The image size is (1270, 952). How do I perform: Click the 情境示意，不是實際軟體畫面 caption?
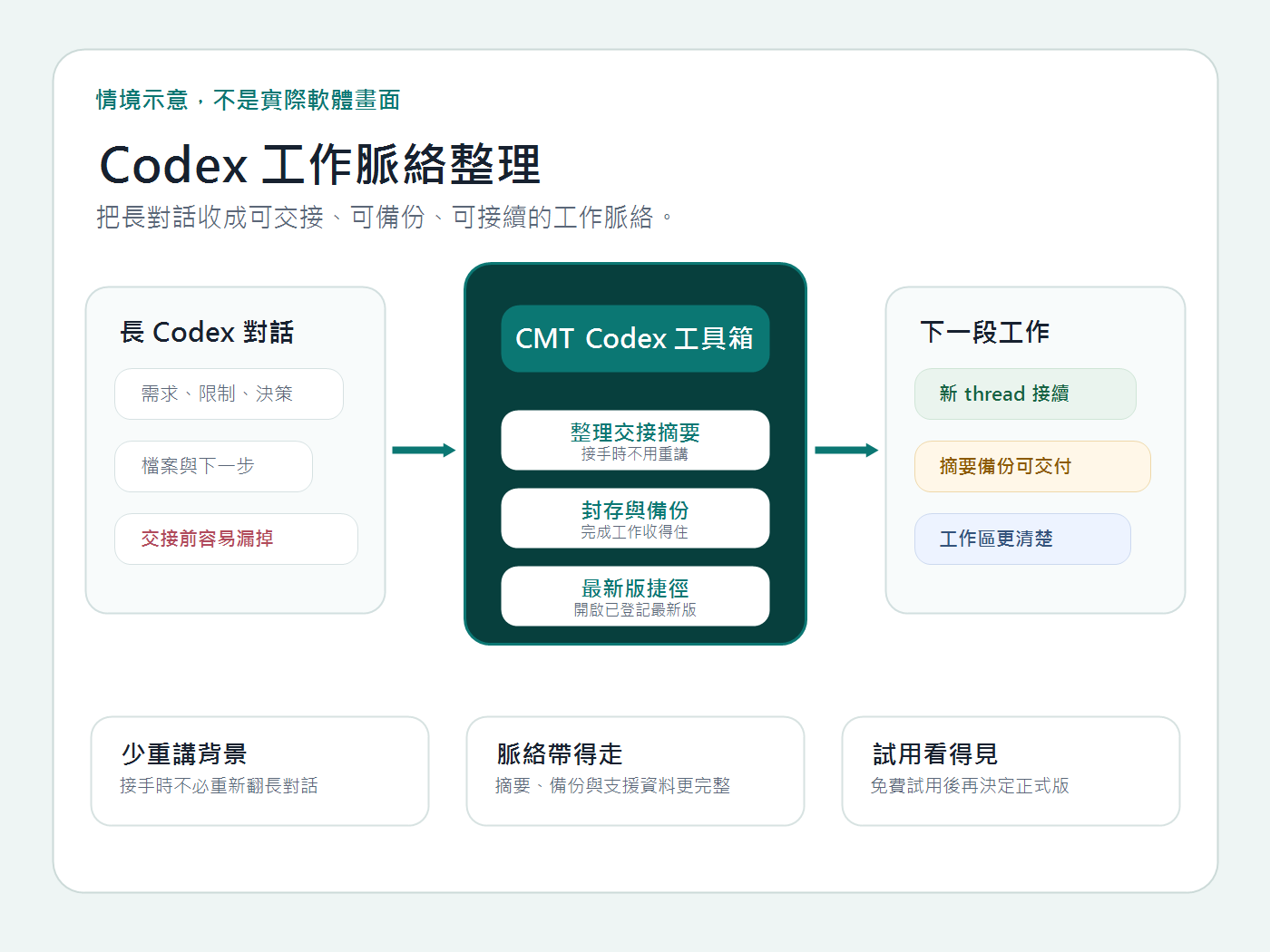[249, 100]
